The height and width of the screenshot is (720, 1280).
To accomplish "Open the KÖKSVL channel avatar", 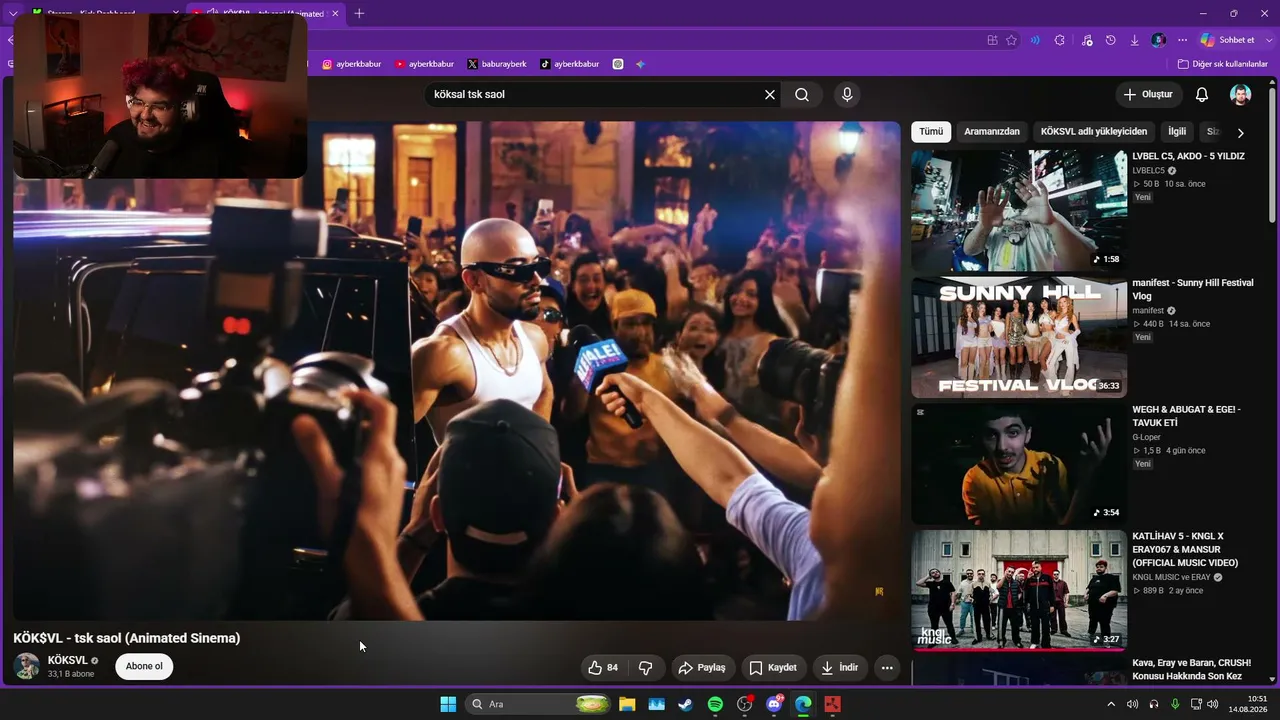I will click(27, 666).
